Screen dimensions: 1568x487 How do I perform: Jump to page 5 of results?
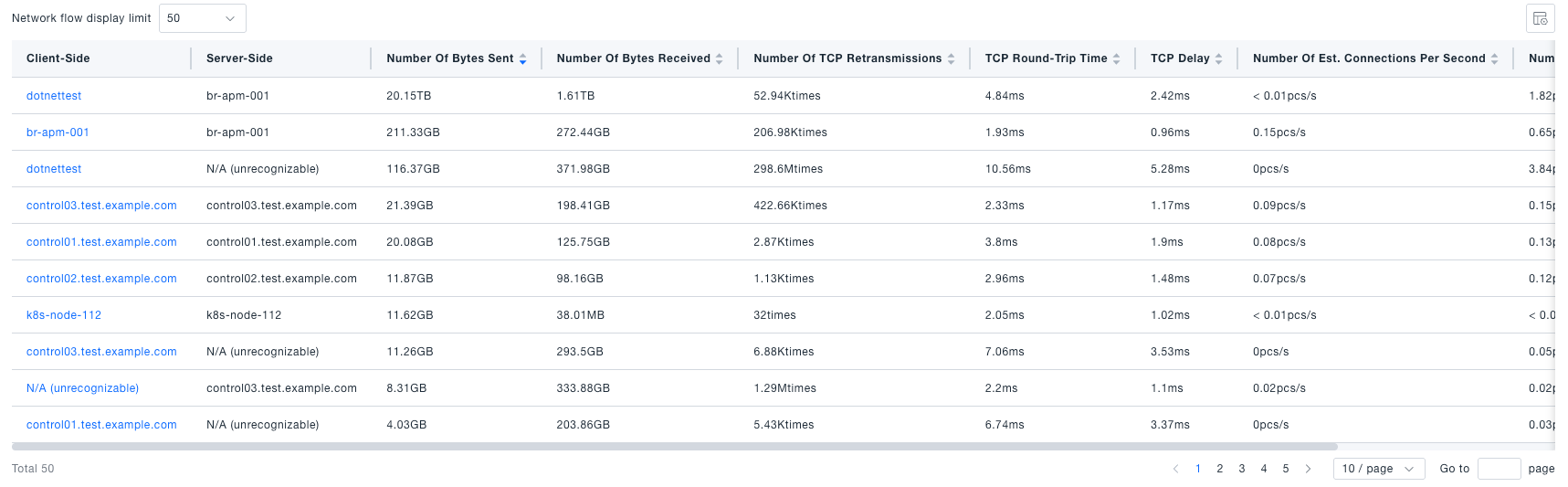[x=1286, y=469]
